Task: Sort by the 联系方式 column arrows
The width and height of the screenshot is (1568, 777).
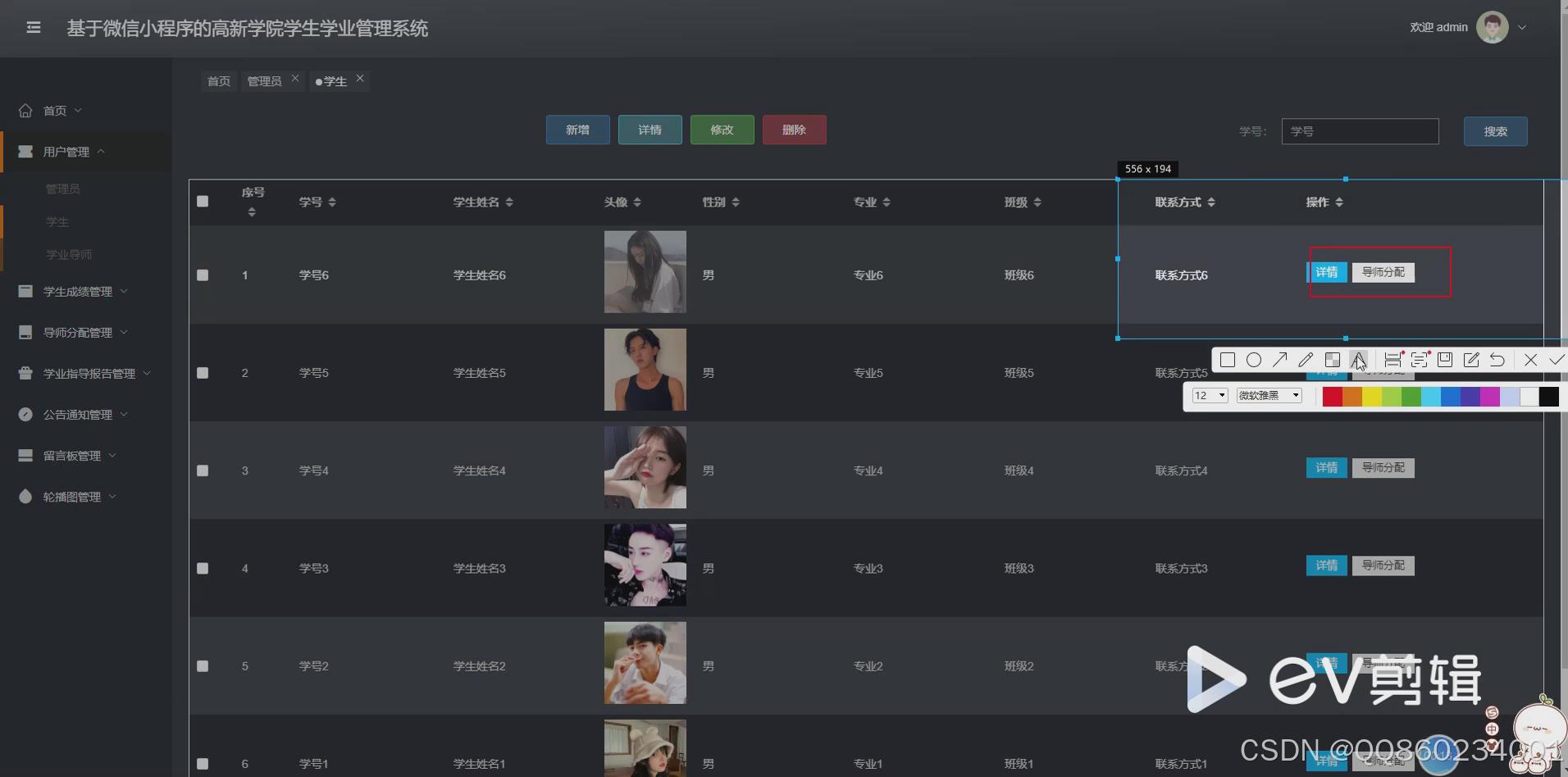Action: tap(1211, 202)
